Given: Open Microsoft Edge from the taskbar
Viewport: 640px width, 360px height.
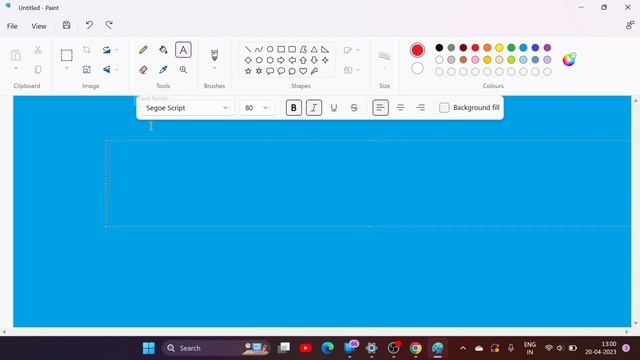Looking at the screenshot, I should 327,348.
